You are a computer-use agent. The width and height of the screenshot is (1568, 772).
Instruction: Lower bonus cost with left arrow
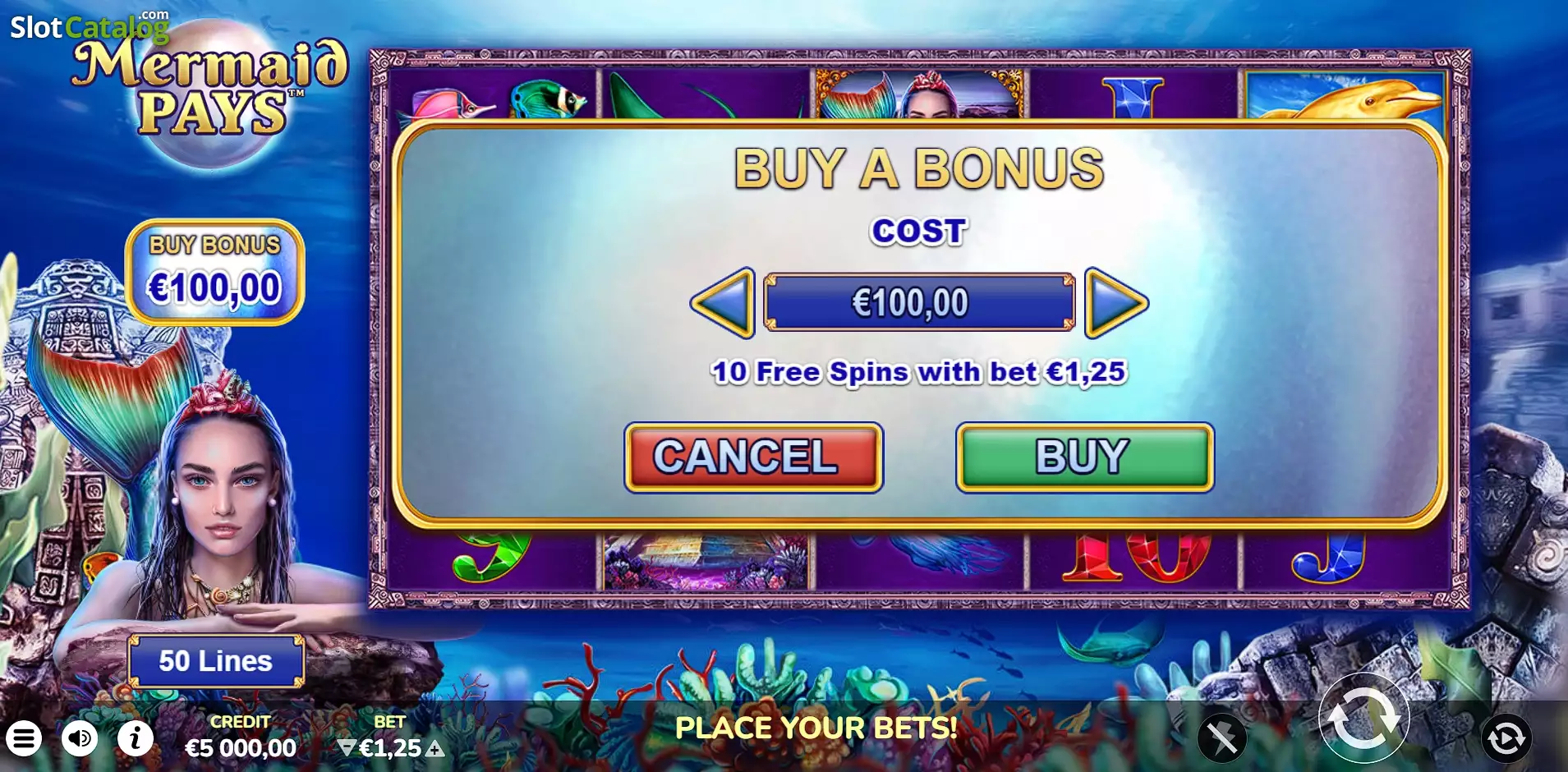pos(723,303)
